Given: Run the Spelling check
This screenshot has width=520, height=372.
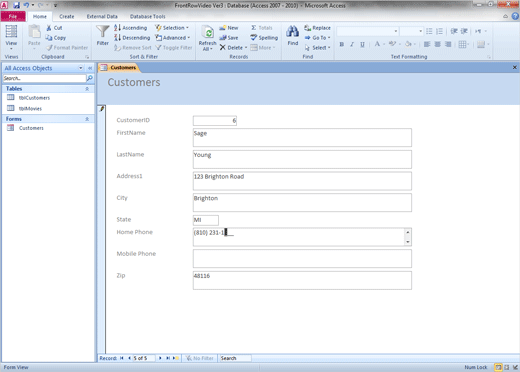Looking at the screenshot, I should click(264, 38).
